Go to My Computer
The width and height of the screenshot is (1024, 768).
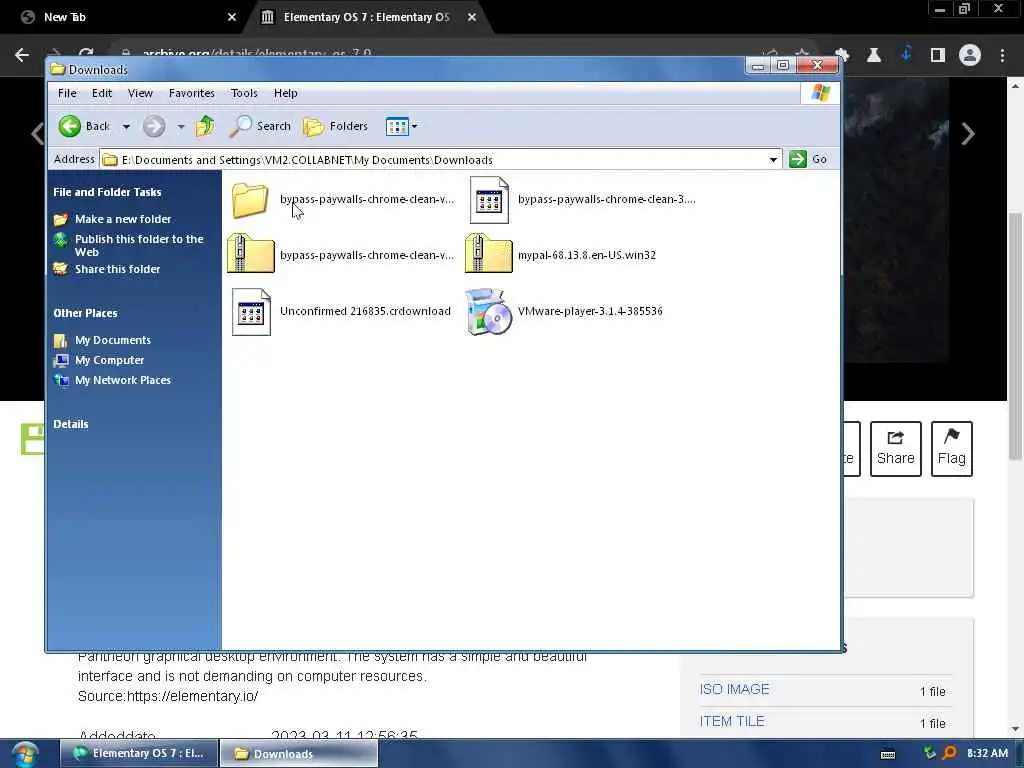pos(109,360)
